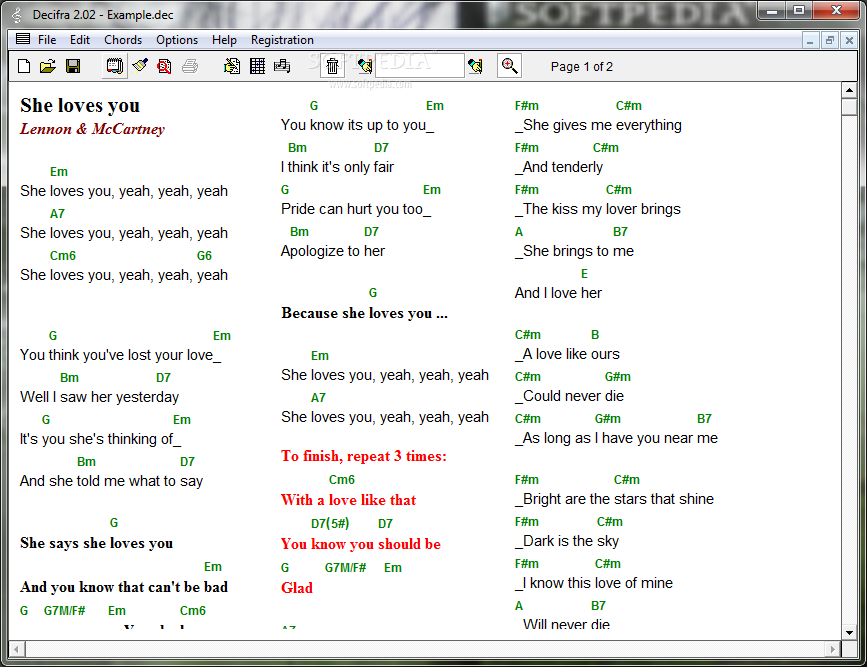Click bold line 'She says she loves you'

coord(97,543)
